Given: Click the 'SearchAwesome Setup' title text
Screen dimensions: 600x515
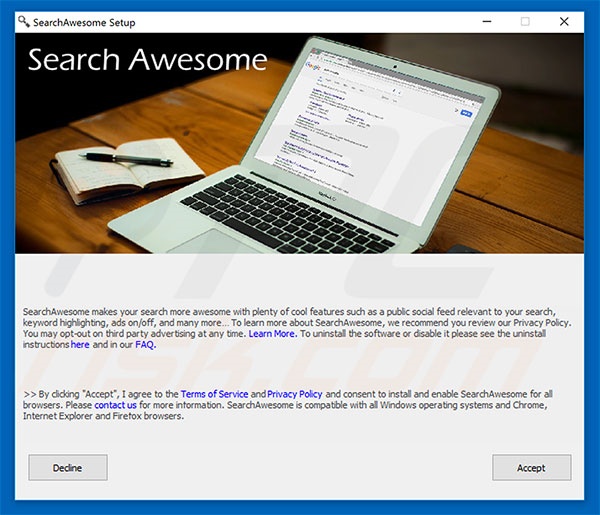Looking at the screenshot, I should pyautogui.click(x=84, y=23).
